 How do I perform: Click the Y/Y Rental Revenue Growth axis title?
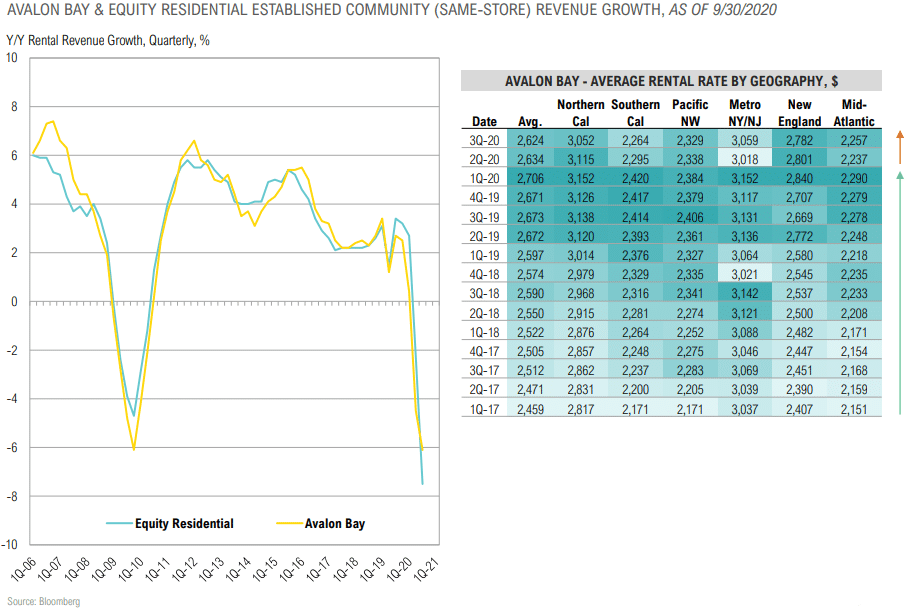[108, 41]
